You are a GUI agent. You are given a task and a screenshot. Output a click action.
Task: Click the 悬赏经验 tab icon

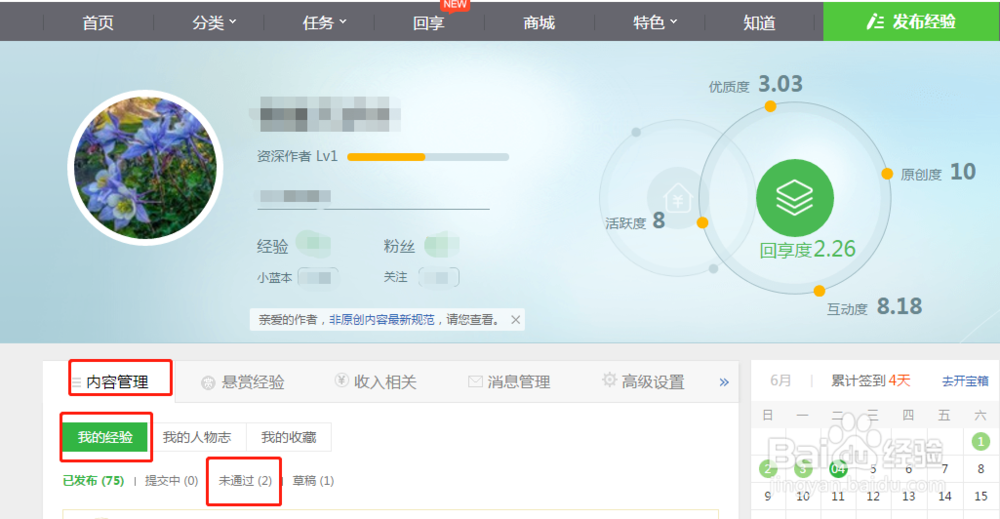pyautogui.click(x=208, y=383)
